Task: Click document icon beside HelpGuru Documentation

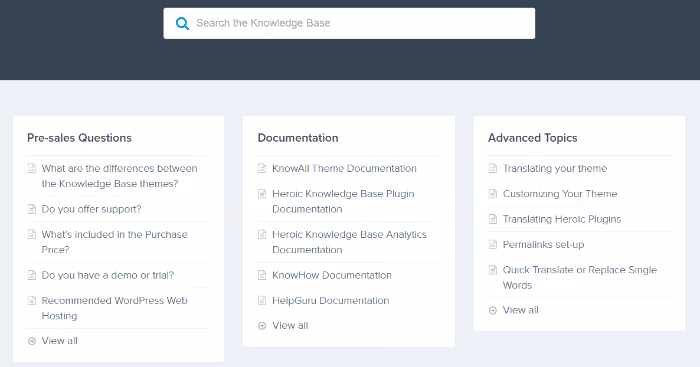Action: click(262, 300)
